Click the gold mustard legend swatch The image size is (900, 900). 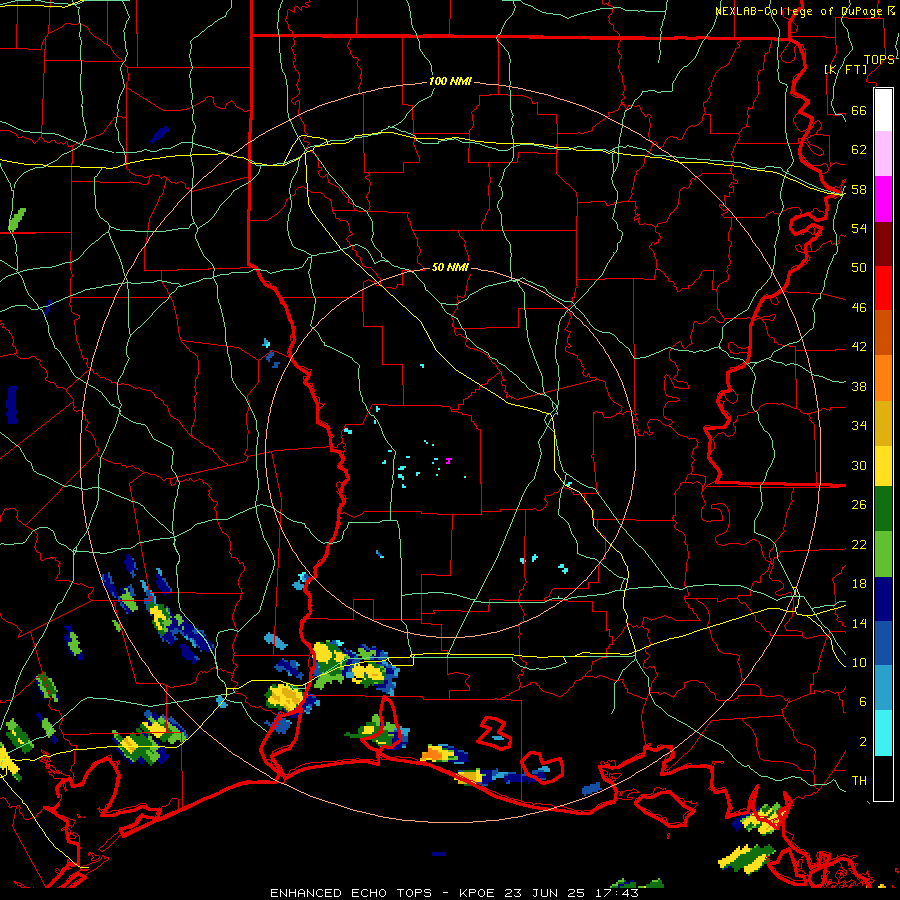pyautogui.click(x=883, y=423)
